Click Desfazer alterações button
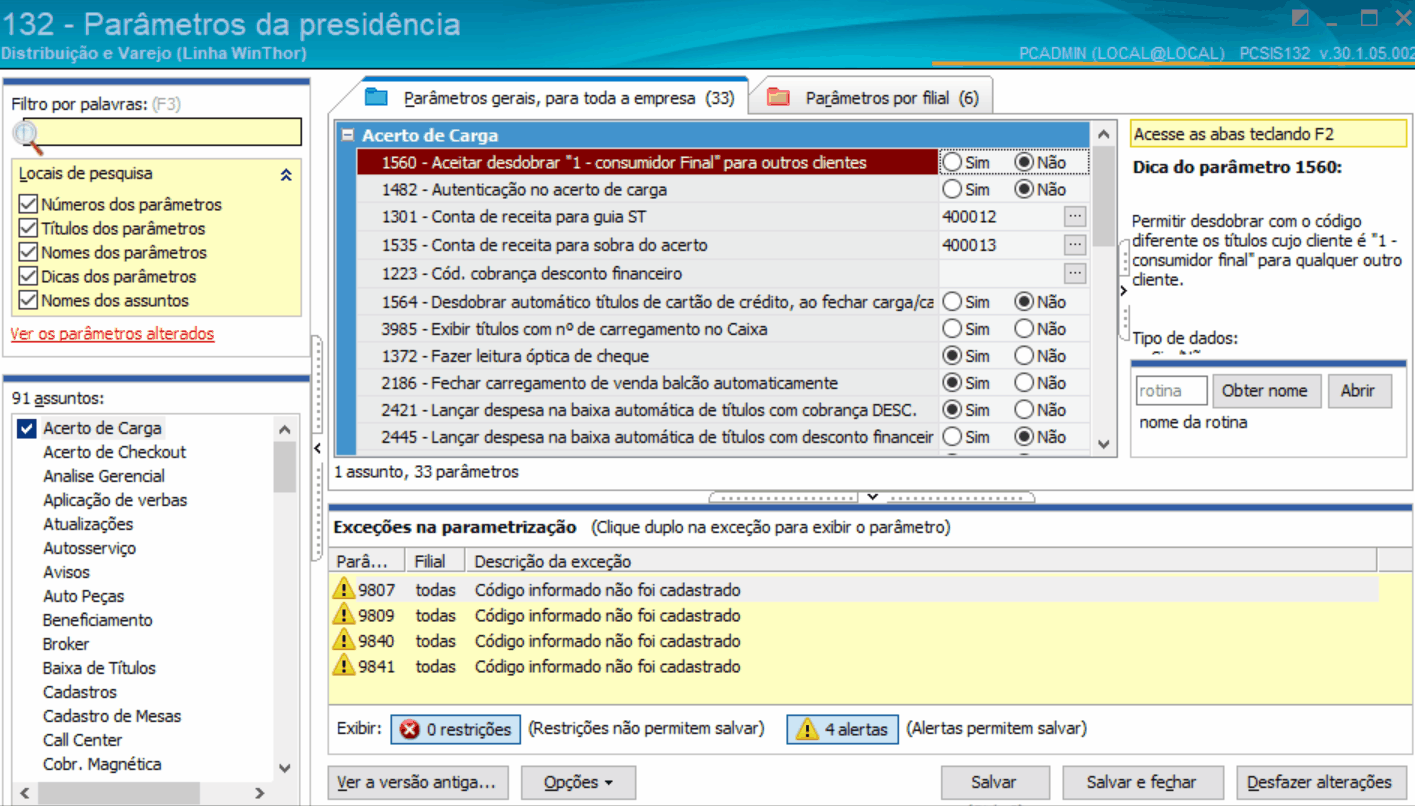The height and width of the screenshot is (806, 1415). [x=1320, y=783]
